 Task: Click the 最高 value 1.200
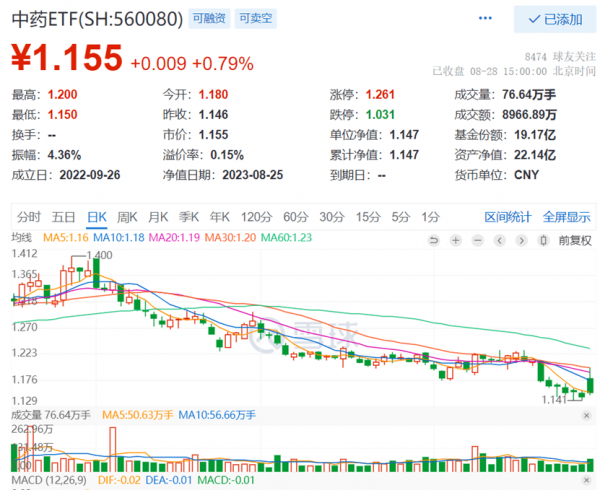click(x=62, y=94)
